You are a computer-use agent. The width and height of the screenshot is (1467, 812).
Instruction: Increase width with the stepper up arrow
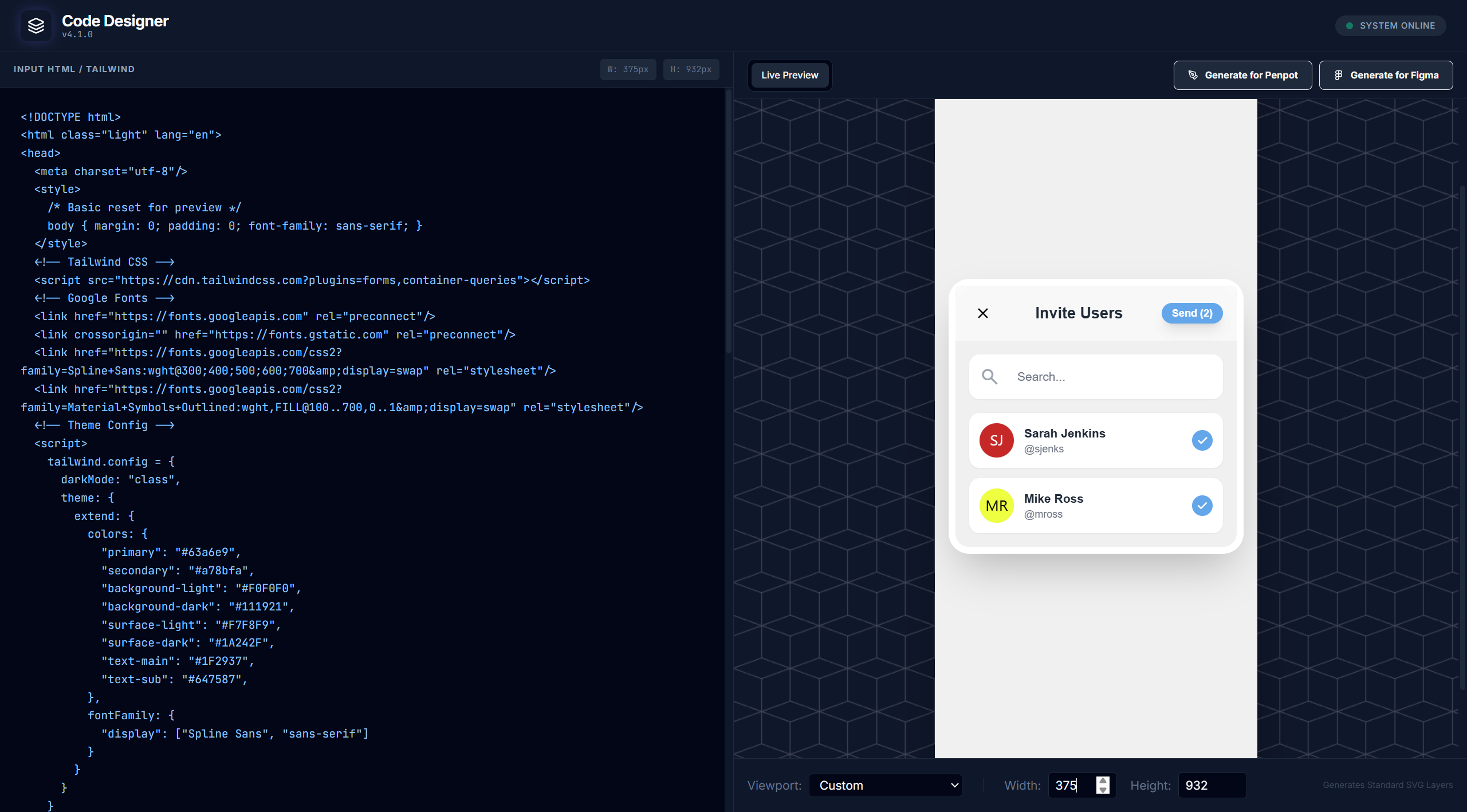pos(1103,781)
